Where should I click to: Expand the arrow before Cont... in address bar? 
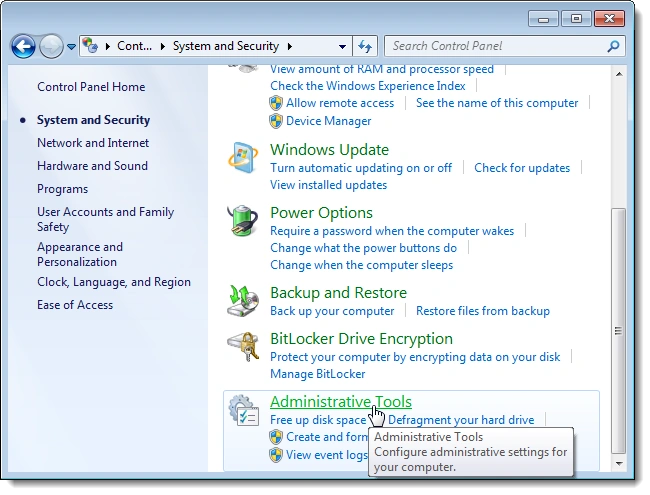(x=108, y=46)
